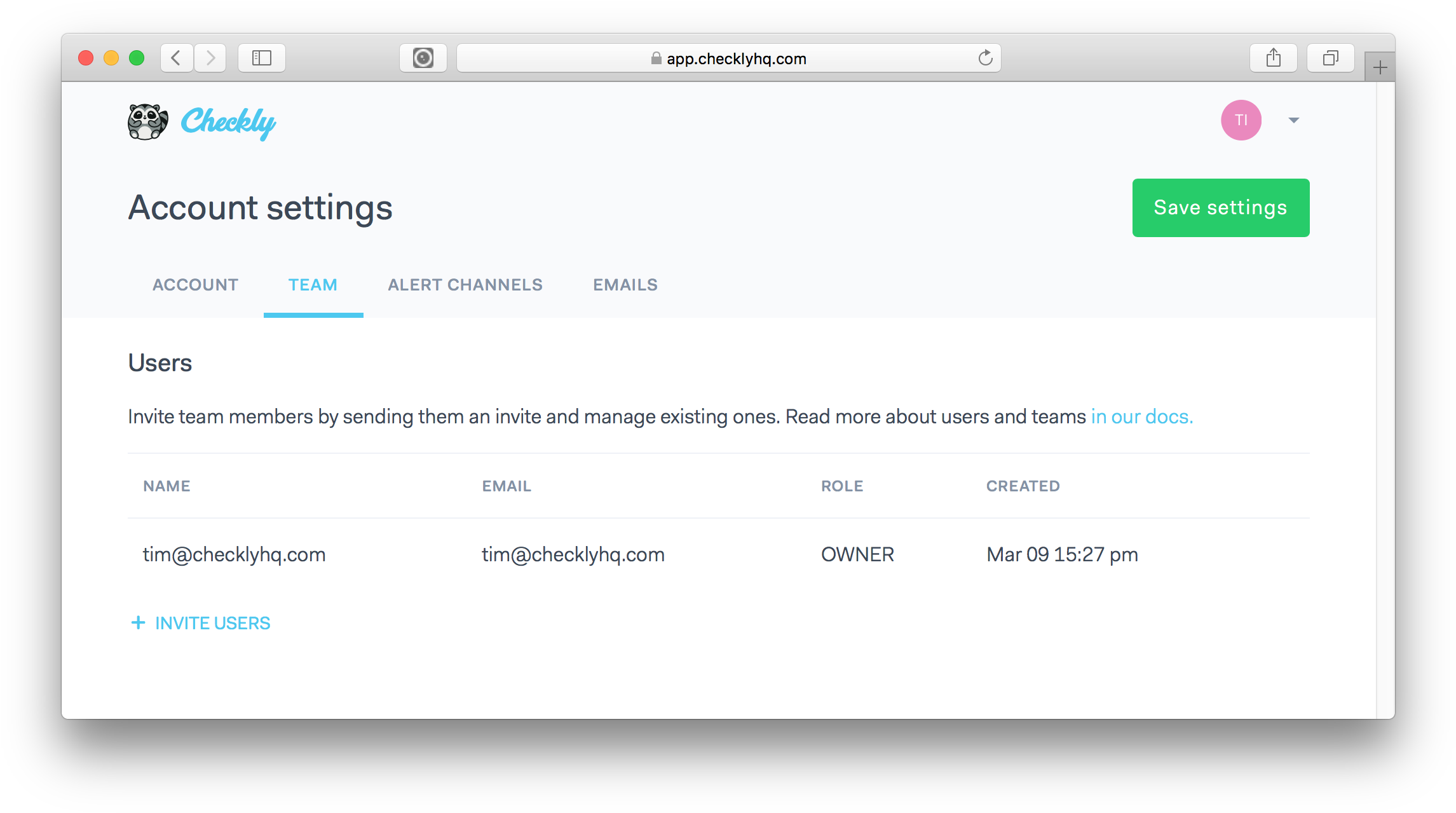Show all tabs using the tab overview icon
Viewport: 1456px width, 813px height.
1330,57
